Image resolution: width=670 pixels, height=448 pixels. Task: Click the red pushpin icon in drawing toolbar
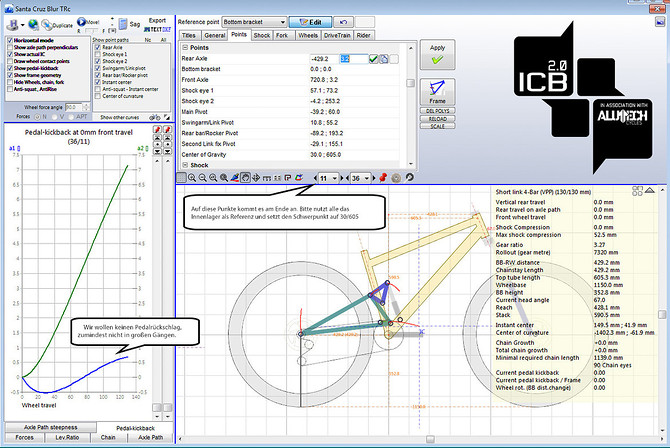(383, 177)
